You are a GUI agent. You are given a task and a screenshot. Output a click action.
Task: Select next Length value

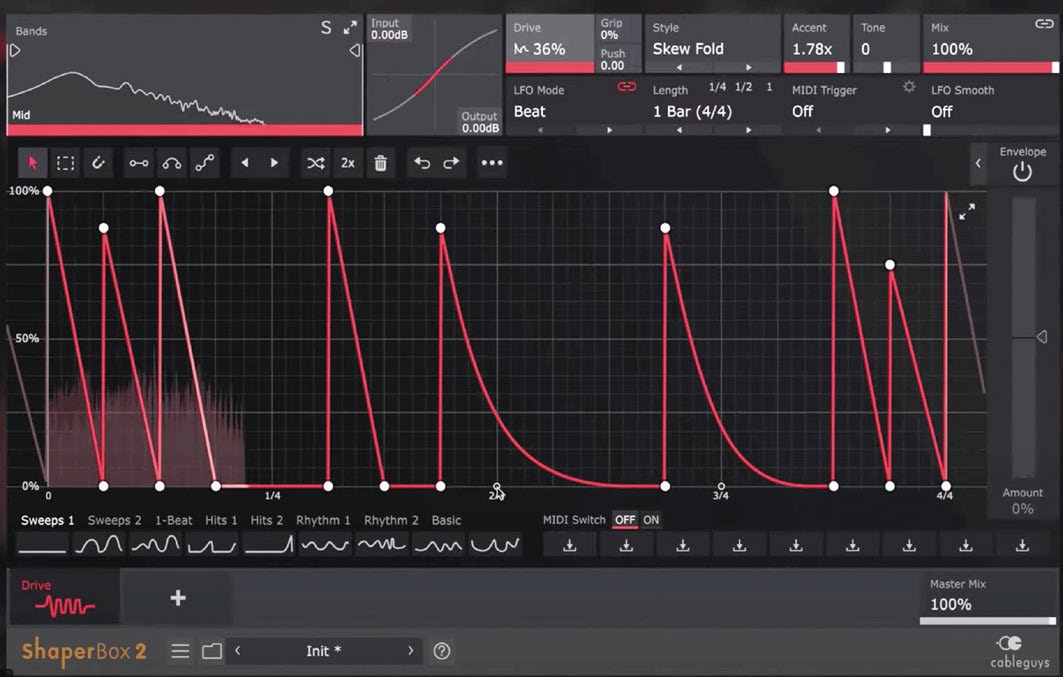point(748,129)
